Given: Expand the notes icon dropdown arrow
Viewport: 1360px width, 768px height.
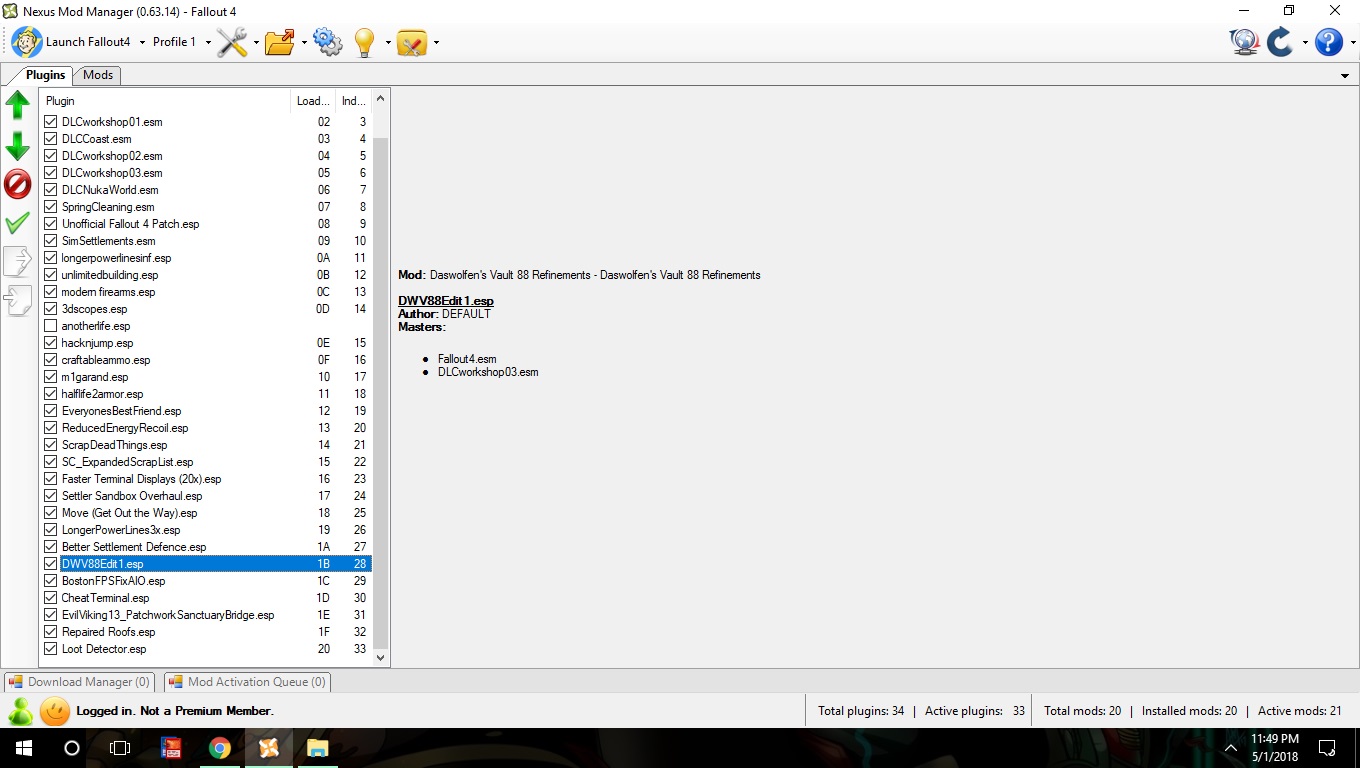Looking at the screenshot, I should (x=436, y=42).
